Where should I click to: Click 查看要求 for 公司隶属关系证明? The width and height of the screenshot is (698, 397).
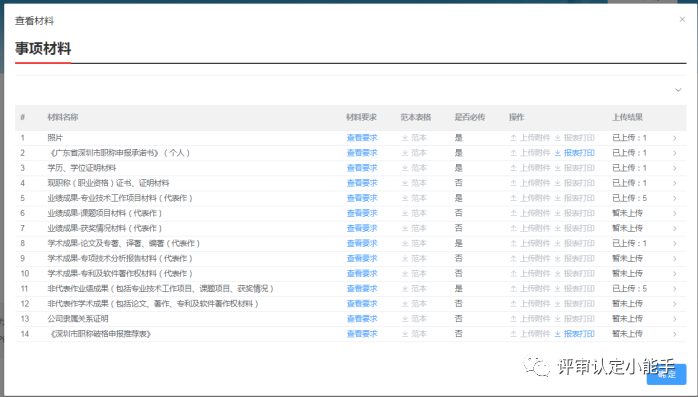click(x=362, y=319)
